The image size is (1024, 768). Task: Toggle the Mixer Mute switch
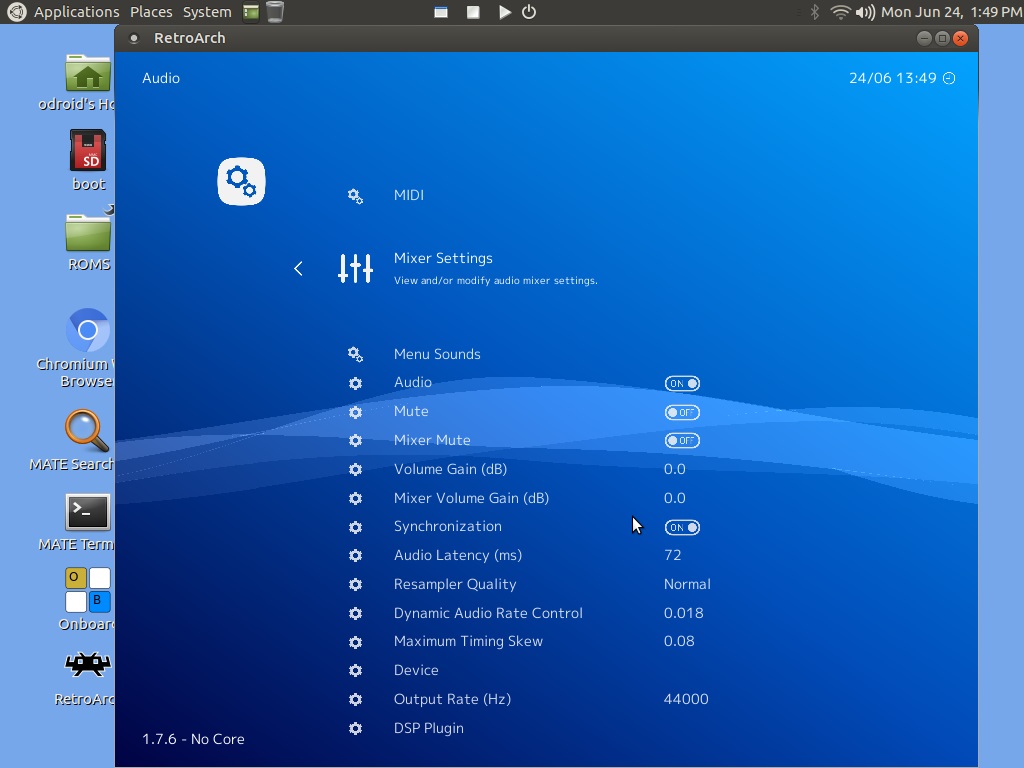(x=682, y=440)
